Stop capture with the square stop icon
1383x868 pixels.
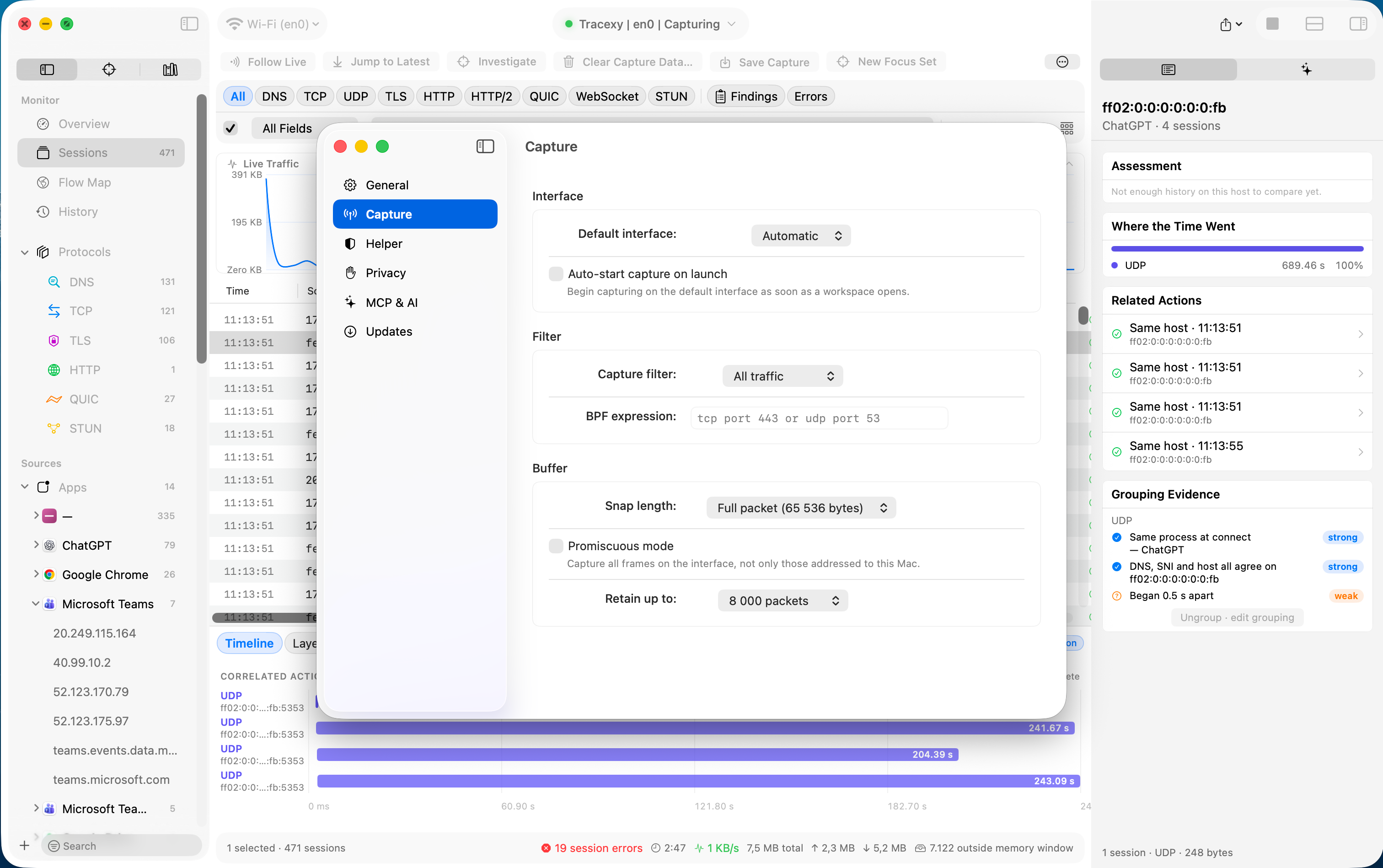[x=1272, y=23]
